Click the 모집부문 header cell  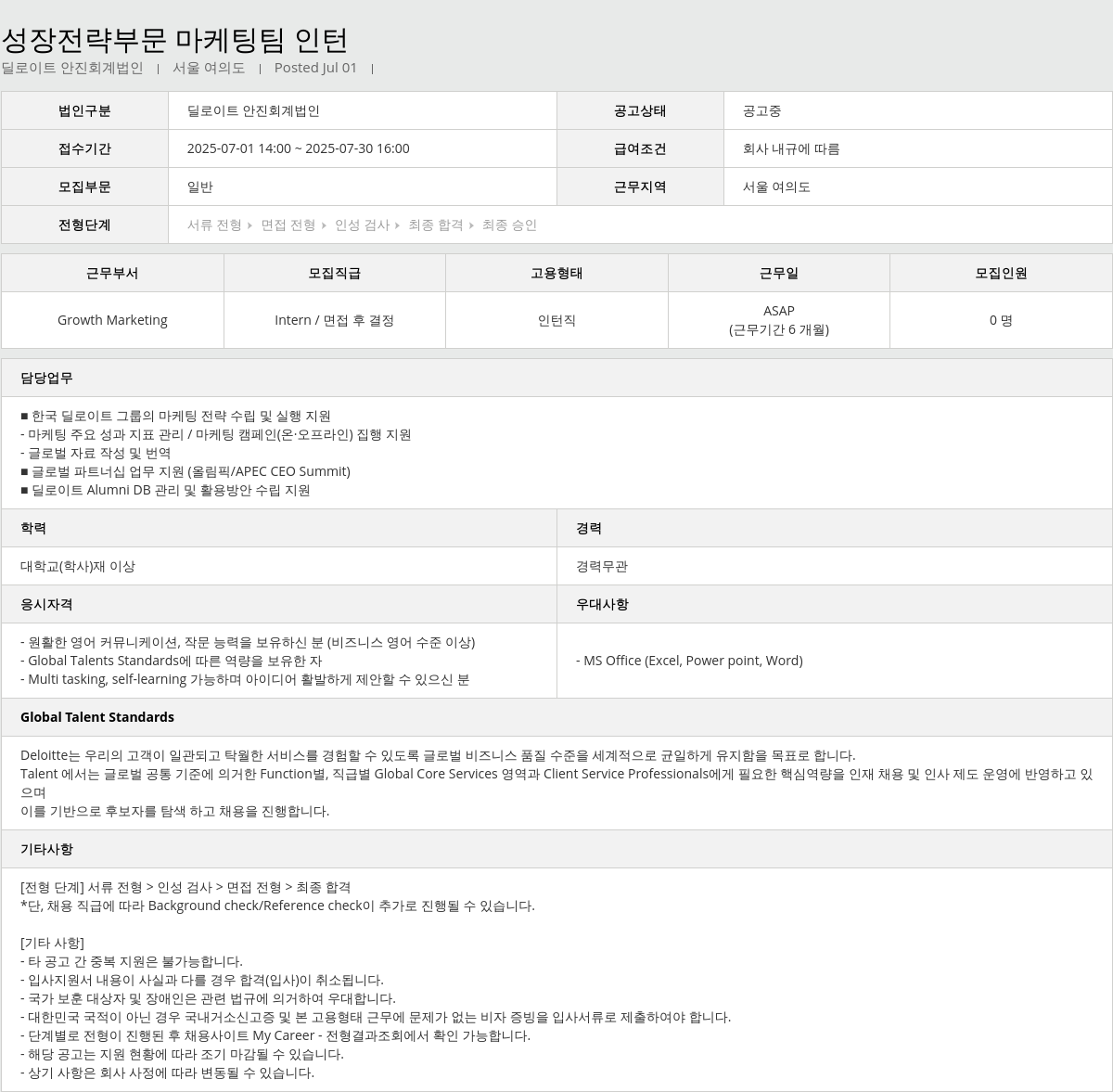tap(84, 186)
